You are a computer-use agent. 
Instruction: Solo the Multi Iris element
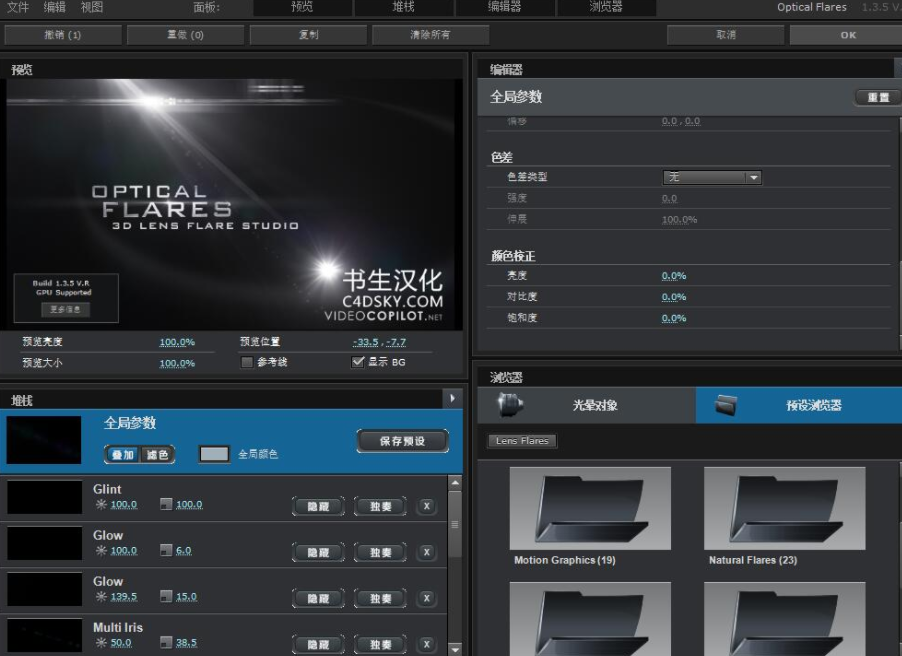(x=380, y=644)
